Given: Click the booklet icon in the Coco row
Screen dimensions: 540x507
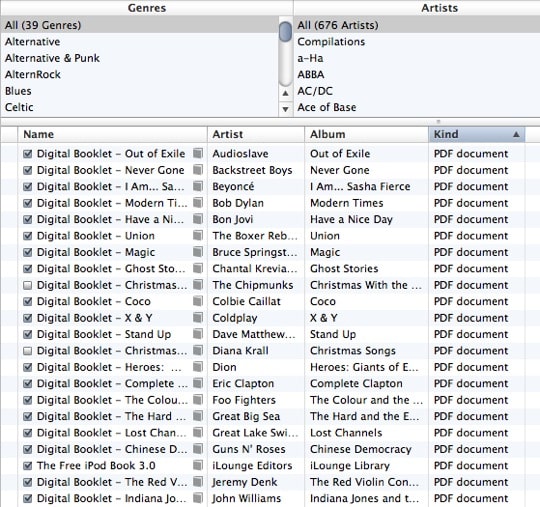Looking at the screenshot, I should click(198, 301).
